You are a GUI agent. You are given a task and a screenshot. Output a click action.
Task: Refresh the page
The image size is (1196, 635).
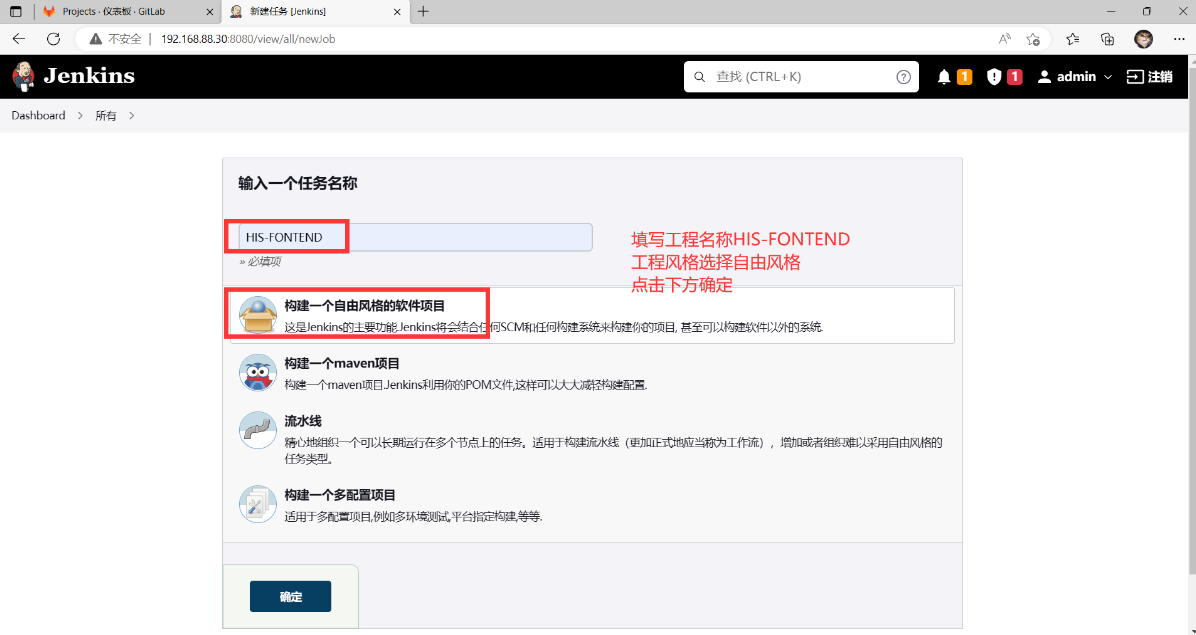point(53,39)
